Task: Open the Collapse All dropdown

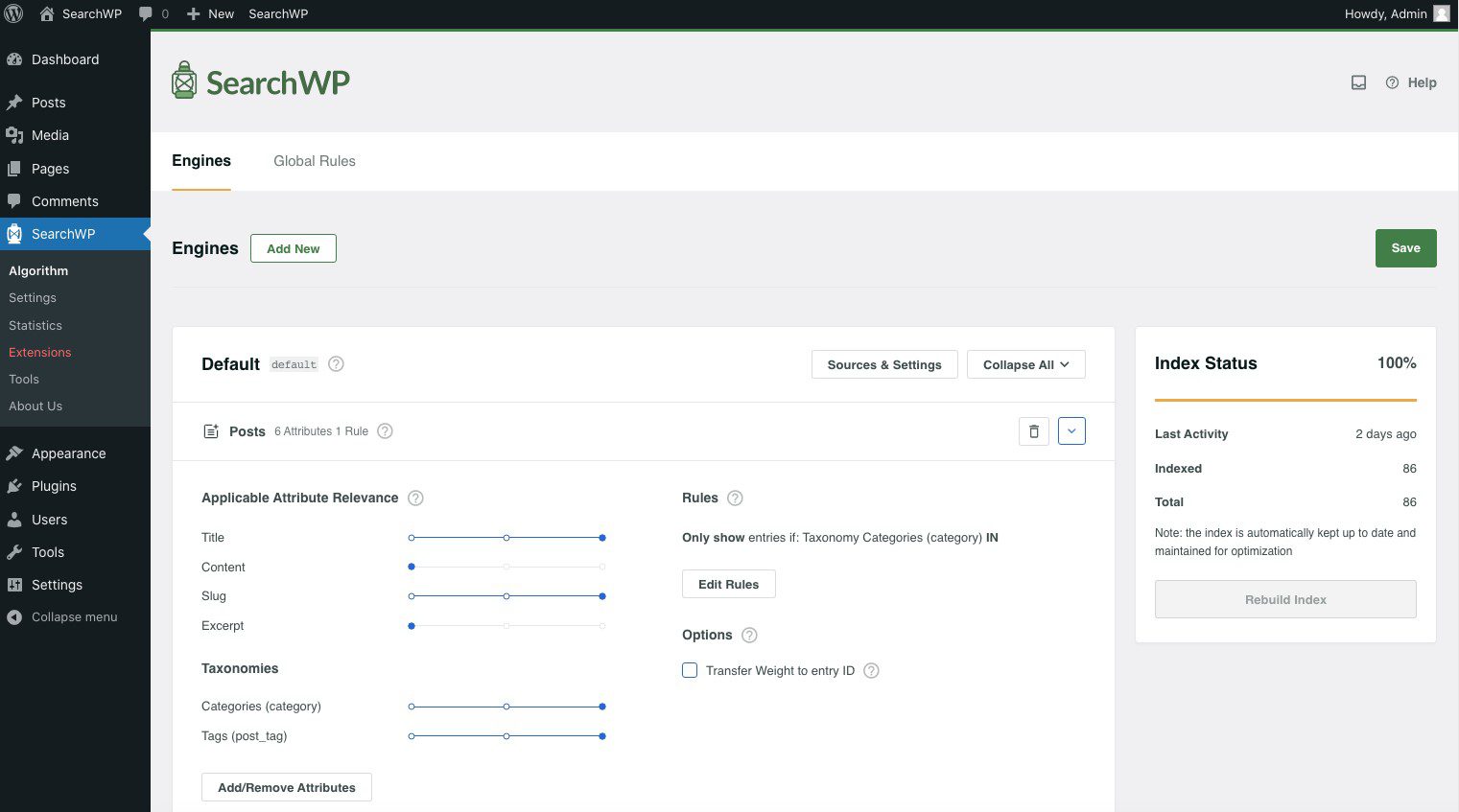Action: click(x=1025, y=364)
